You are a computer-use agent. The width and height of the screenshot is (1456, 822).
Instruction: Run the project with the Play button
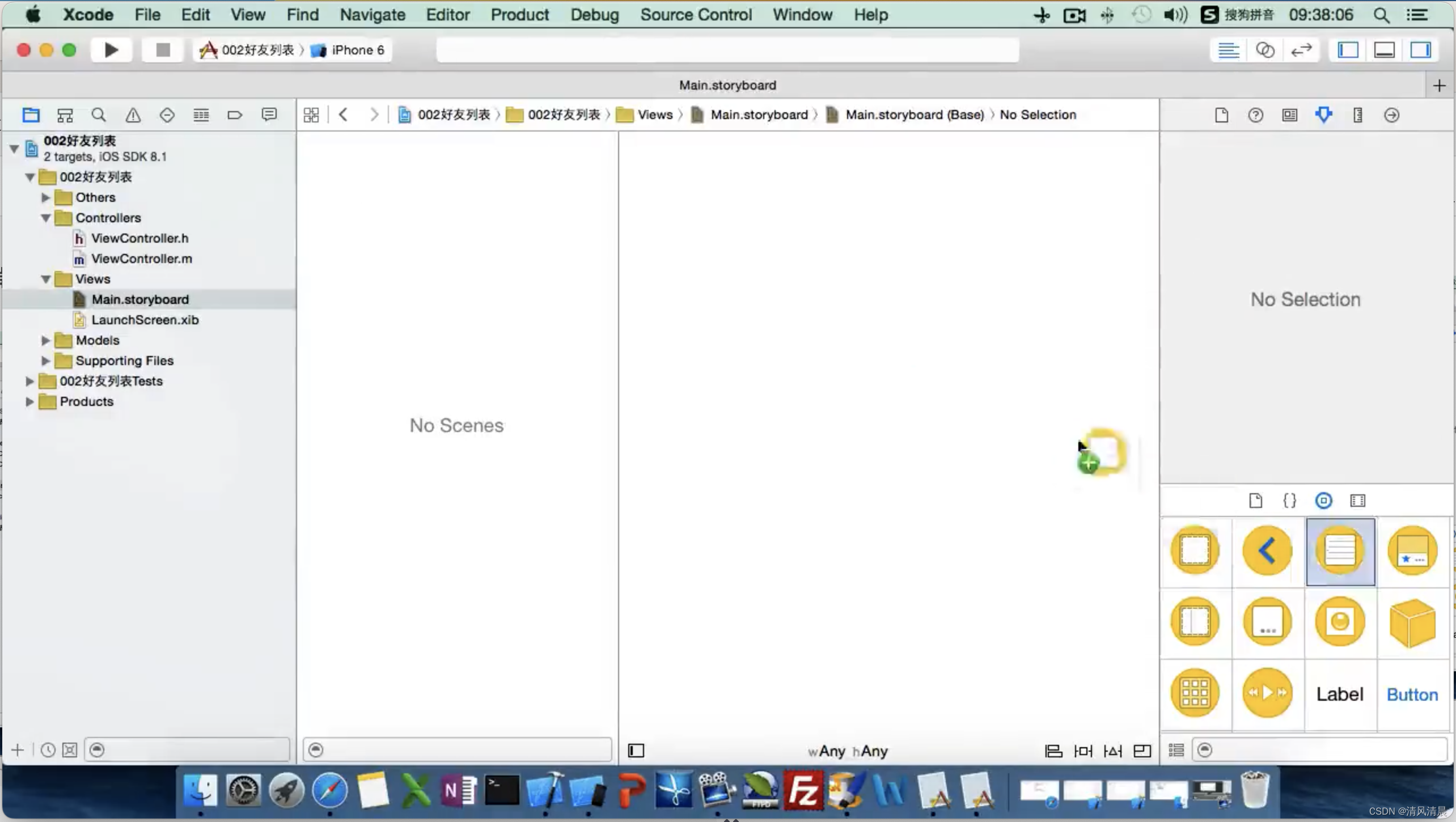[x=111, y=50]
